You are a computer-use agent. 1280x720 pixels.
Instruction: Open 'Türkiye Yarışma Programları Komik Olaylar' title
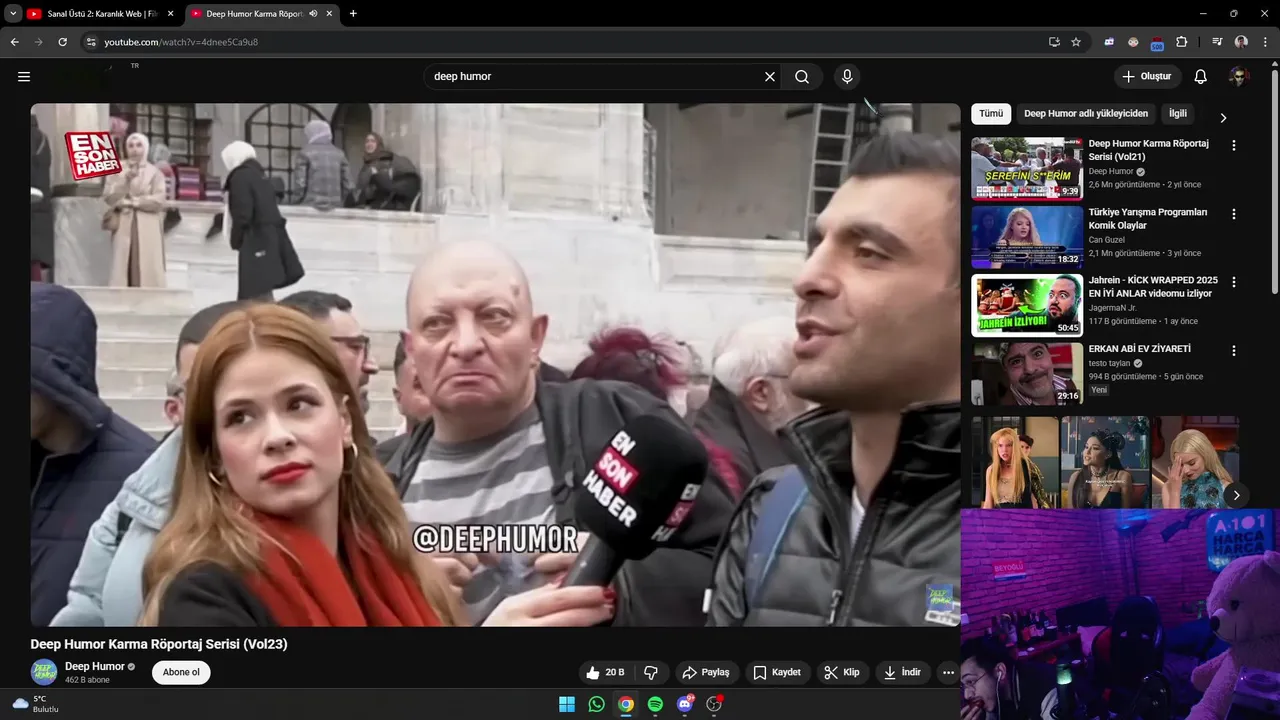coord(1148,219)
